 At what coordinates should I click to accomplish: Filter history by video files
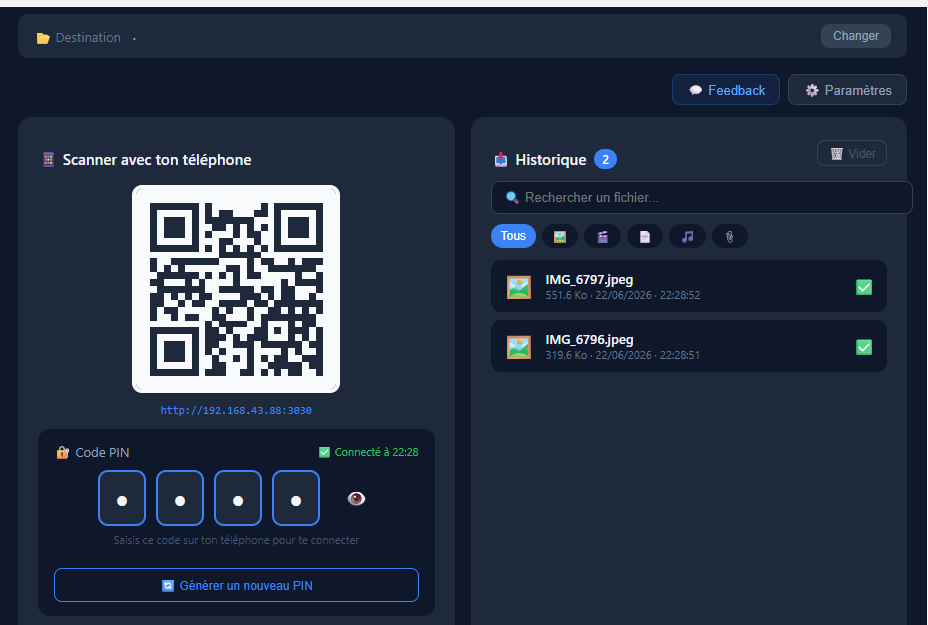[602, 236]
